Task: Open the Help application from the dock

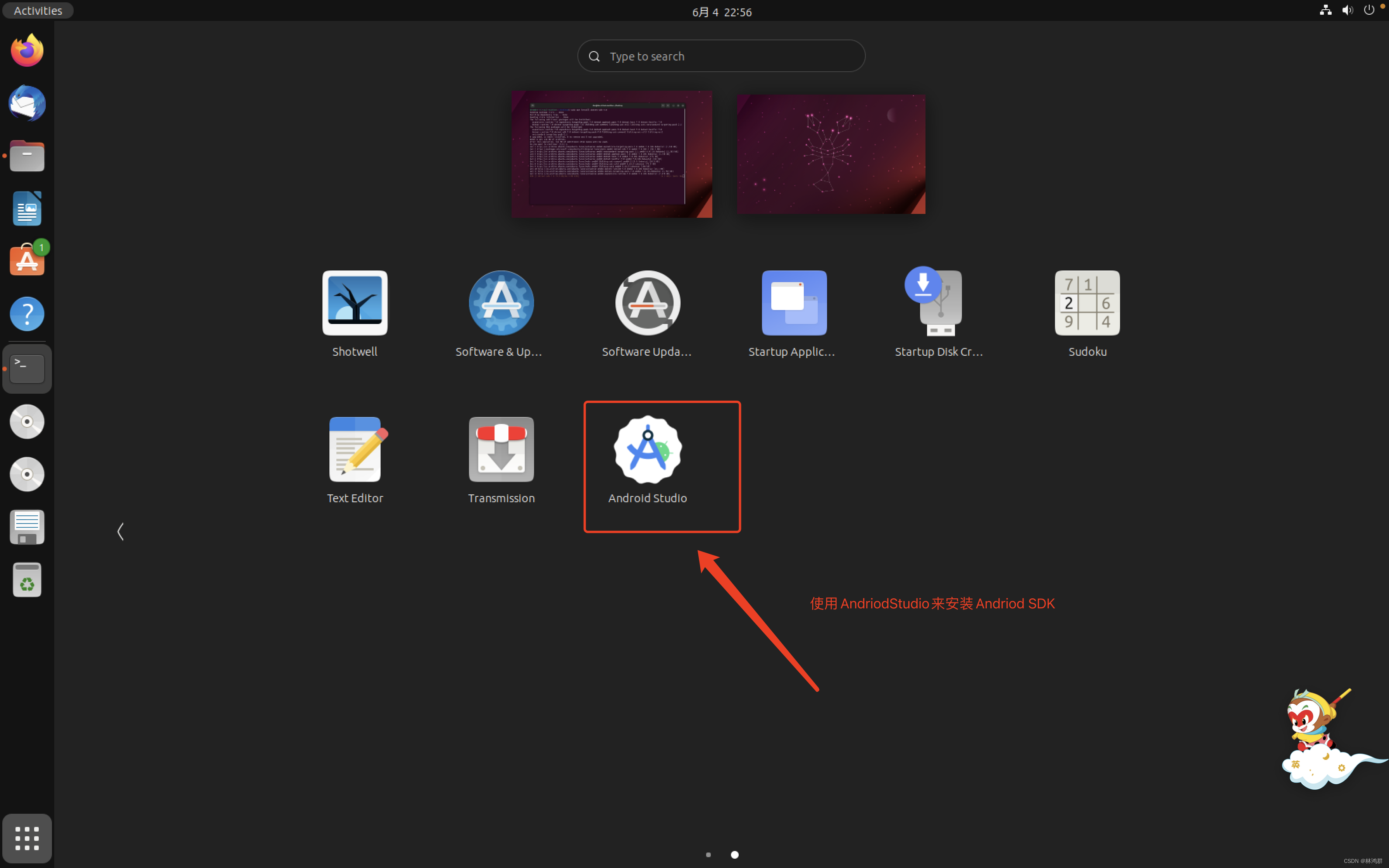Action: [26, 313]
